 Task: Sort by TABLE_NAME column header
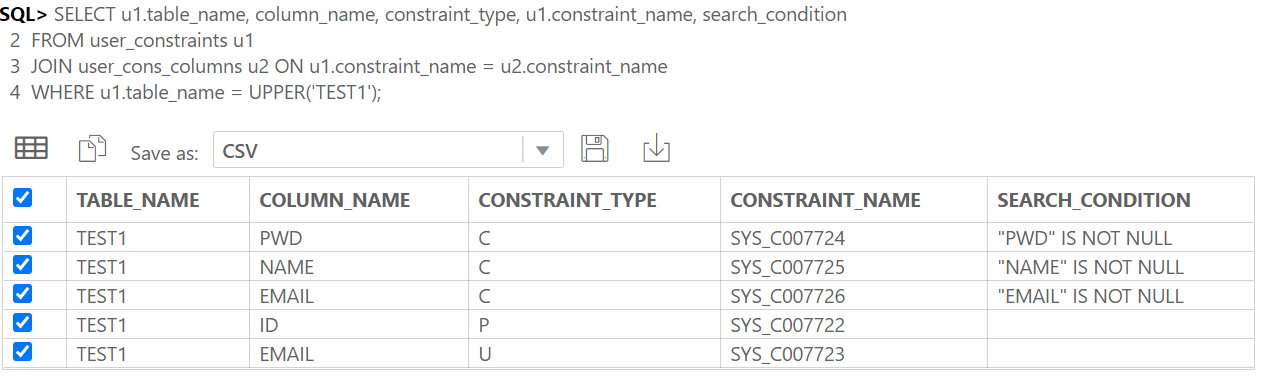[x=138, y=200]
